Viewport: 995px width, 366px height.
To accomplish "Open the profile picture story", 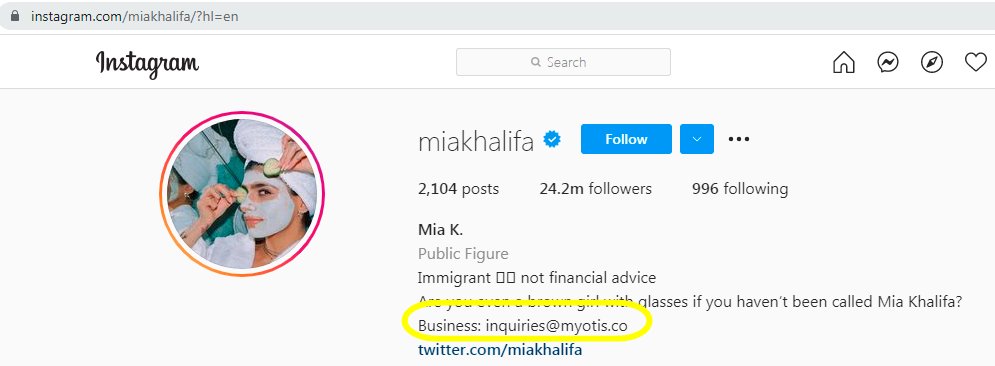I will [242, 194].
